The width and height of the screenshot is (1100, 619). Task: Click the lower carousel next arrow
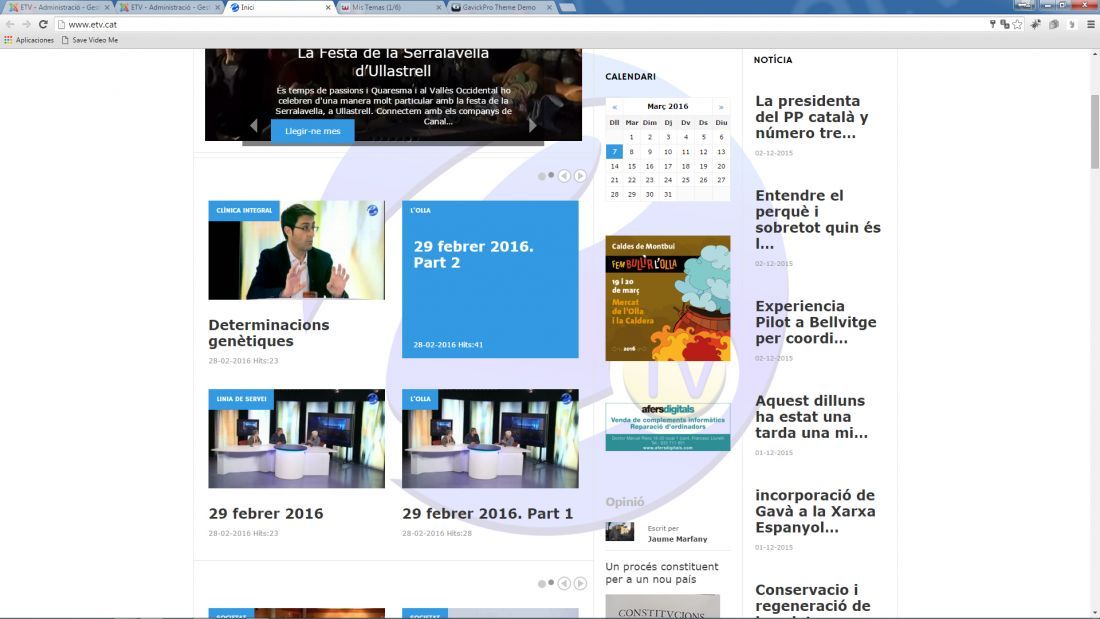580,583
